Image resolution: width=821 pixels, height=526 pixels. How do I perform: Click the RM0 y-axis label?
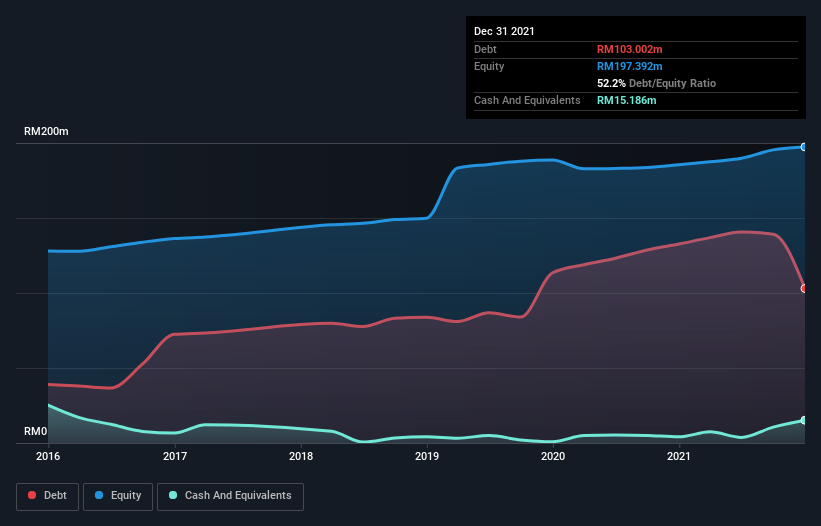coord(36,432)
